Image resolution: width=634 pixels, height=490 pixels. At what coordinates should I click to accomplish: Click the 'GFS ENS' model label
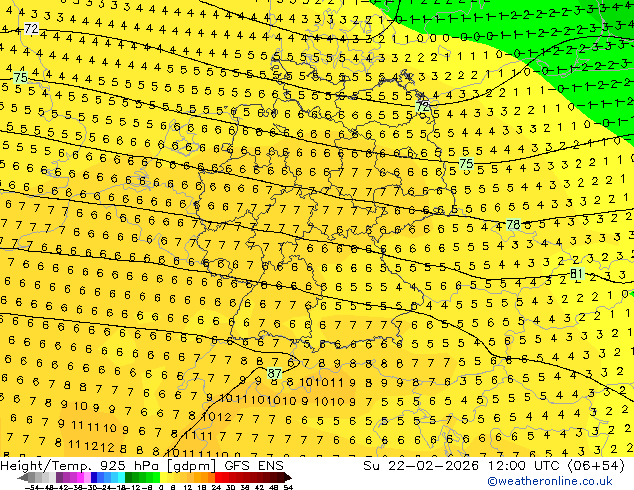pyautogui.click(x=254, y=466)
